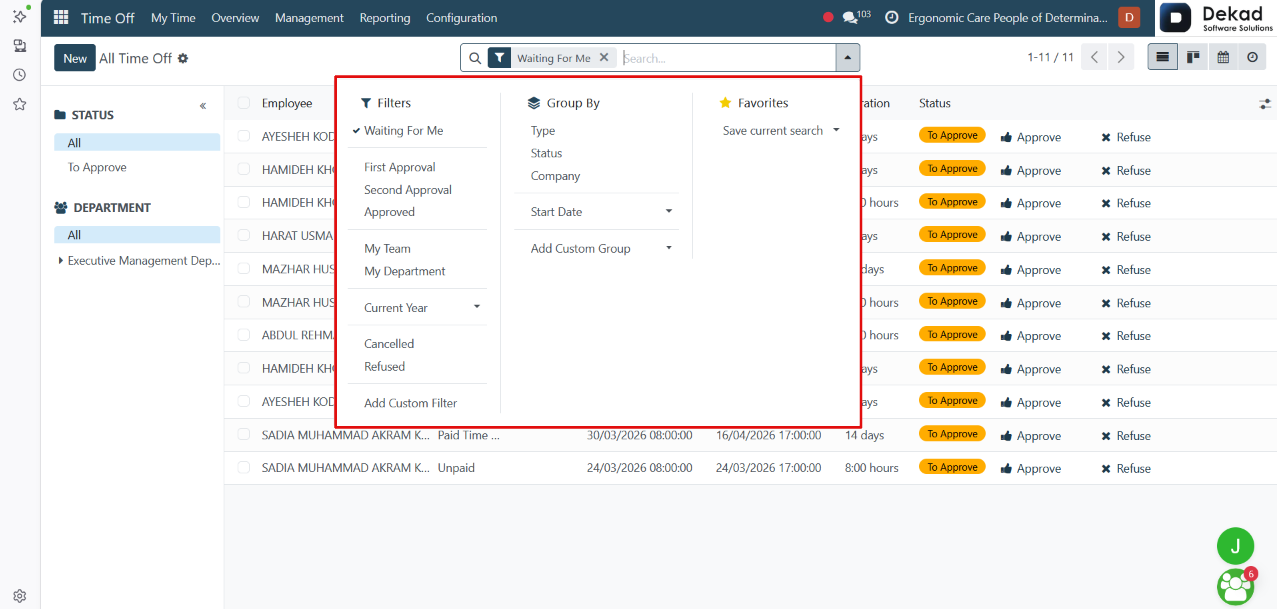Open the Reporting menu
This screenshot has width=1277, height=609.
pyautogui.click(x=385, y=18)
